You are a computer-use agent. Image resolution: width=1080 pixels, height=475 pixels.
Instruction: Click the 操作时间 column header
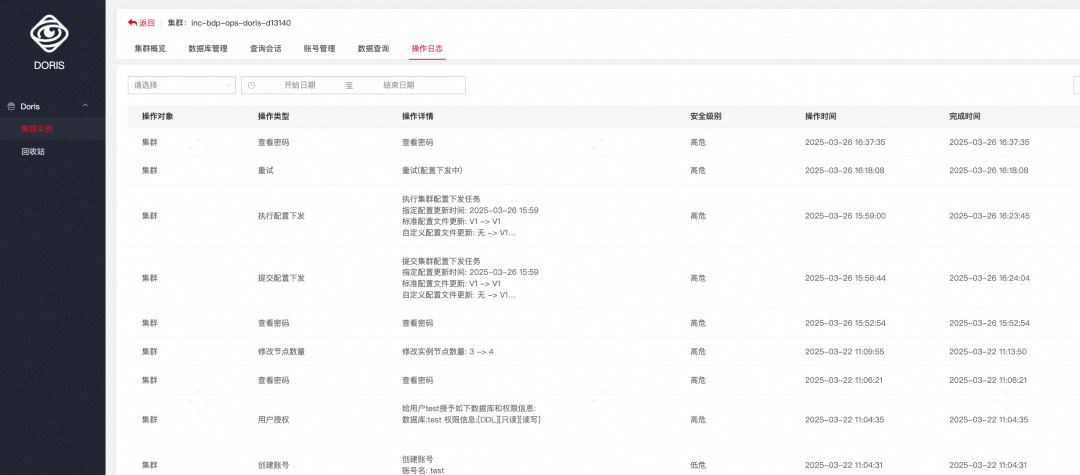pos(821,116)
